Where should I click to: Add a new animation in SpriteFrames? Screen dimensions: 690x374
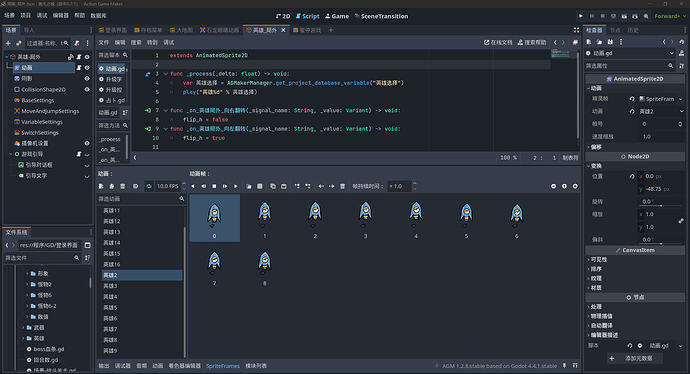(x=101, y=187)
